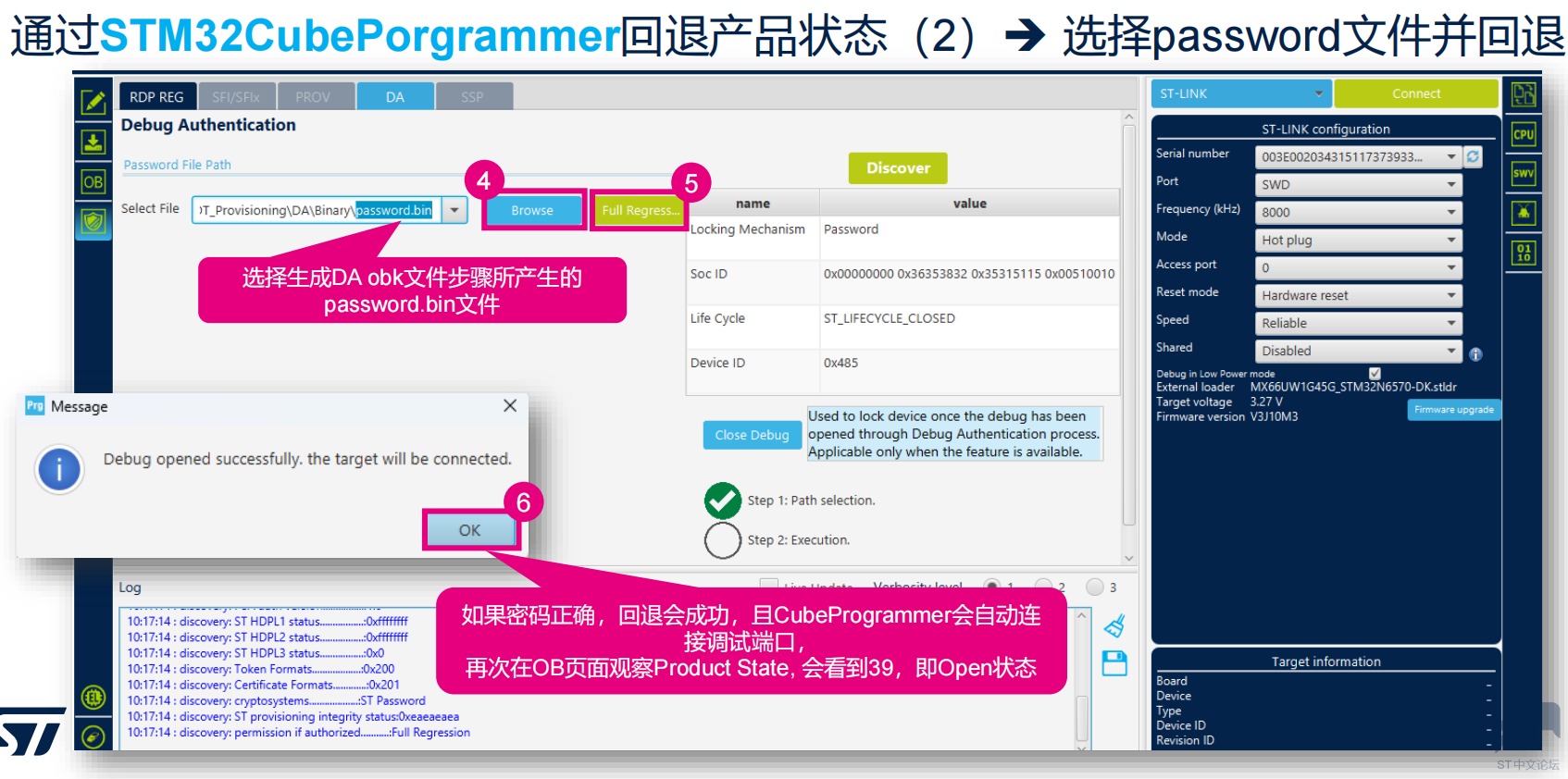This screenshot has width=1568, height=779.
Task: Open the Memory & File editing pencil icon
Action: pyautogui.click(x=93, y=102)
